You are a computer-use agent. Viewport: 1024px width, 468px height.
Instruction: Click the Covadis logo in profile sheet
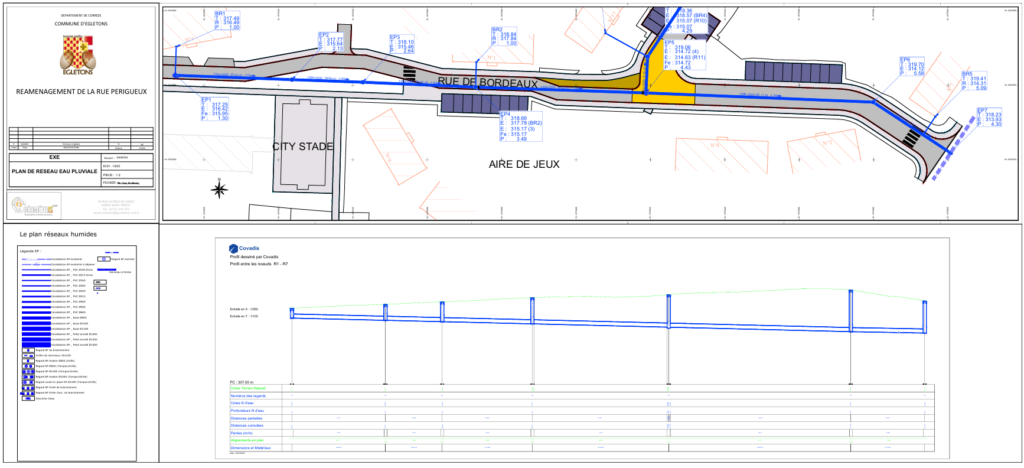pyautogui.click(x=245, y=249)
